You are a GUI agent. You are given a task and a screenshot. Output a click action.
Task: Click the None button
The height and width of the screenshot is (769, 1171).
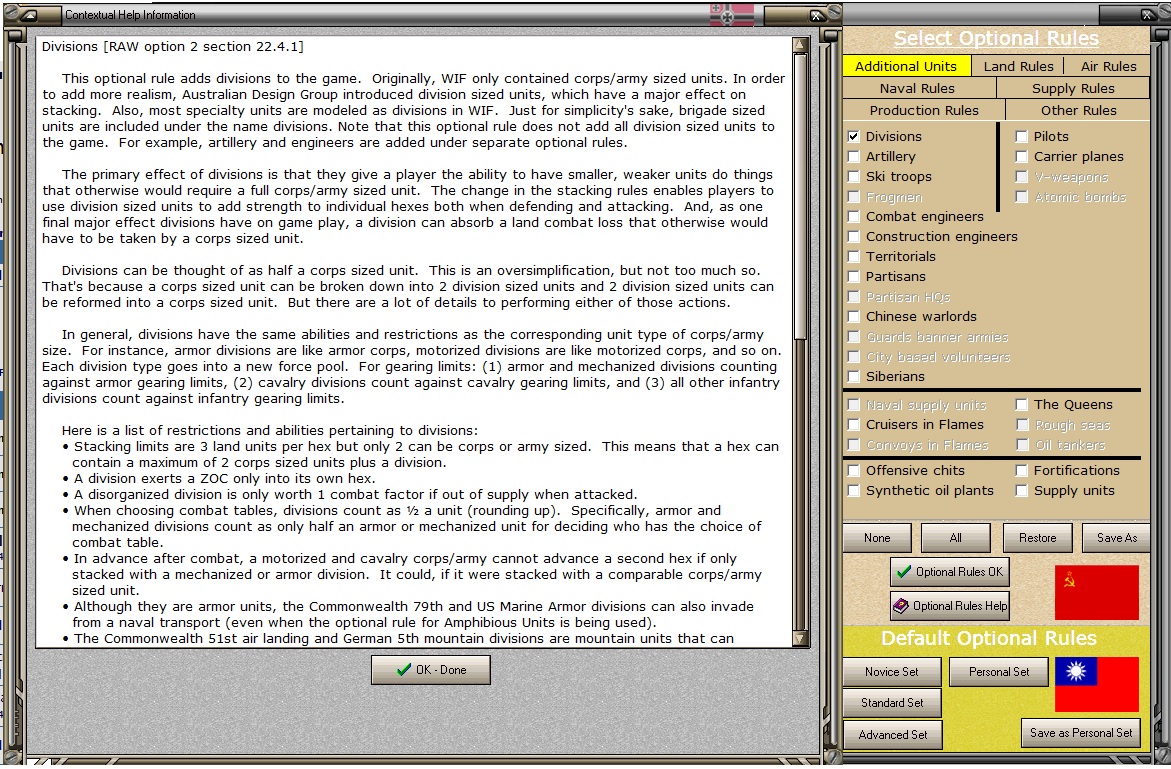tap(877, 538)
